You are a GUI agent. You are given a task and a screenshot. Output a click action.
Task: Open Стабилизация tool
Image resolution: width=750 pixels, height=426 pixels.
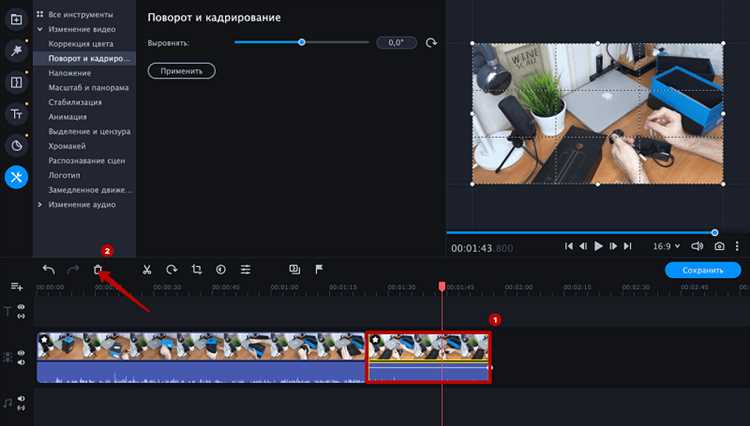[x=75, y=102]
